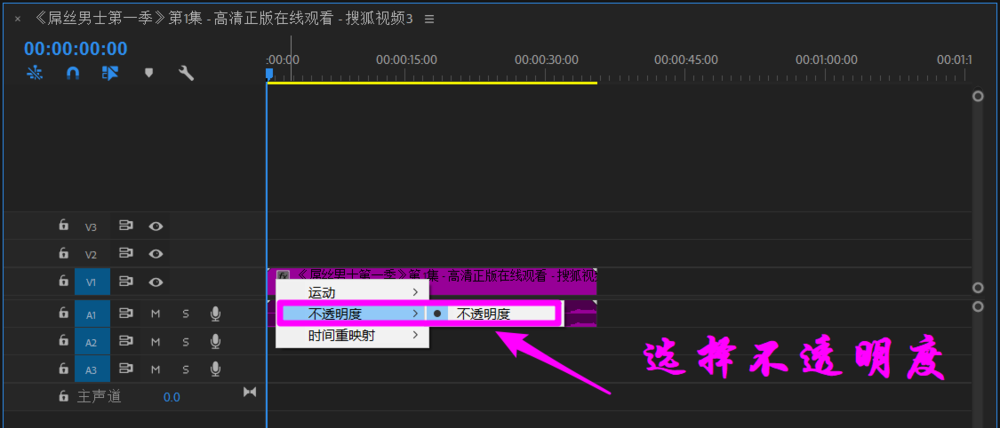This screenshot has height=428, width=1000.
Task: Edit master track volume value 0.0
Action: click(172, 397)
